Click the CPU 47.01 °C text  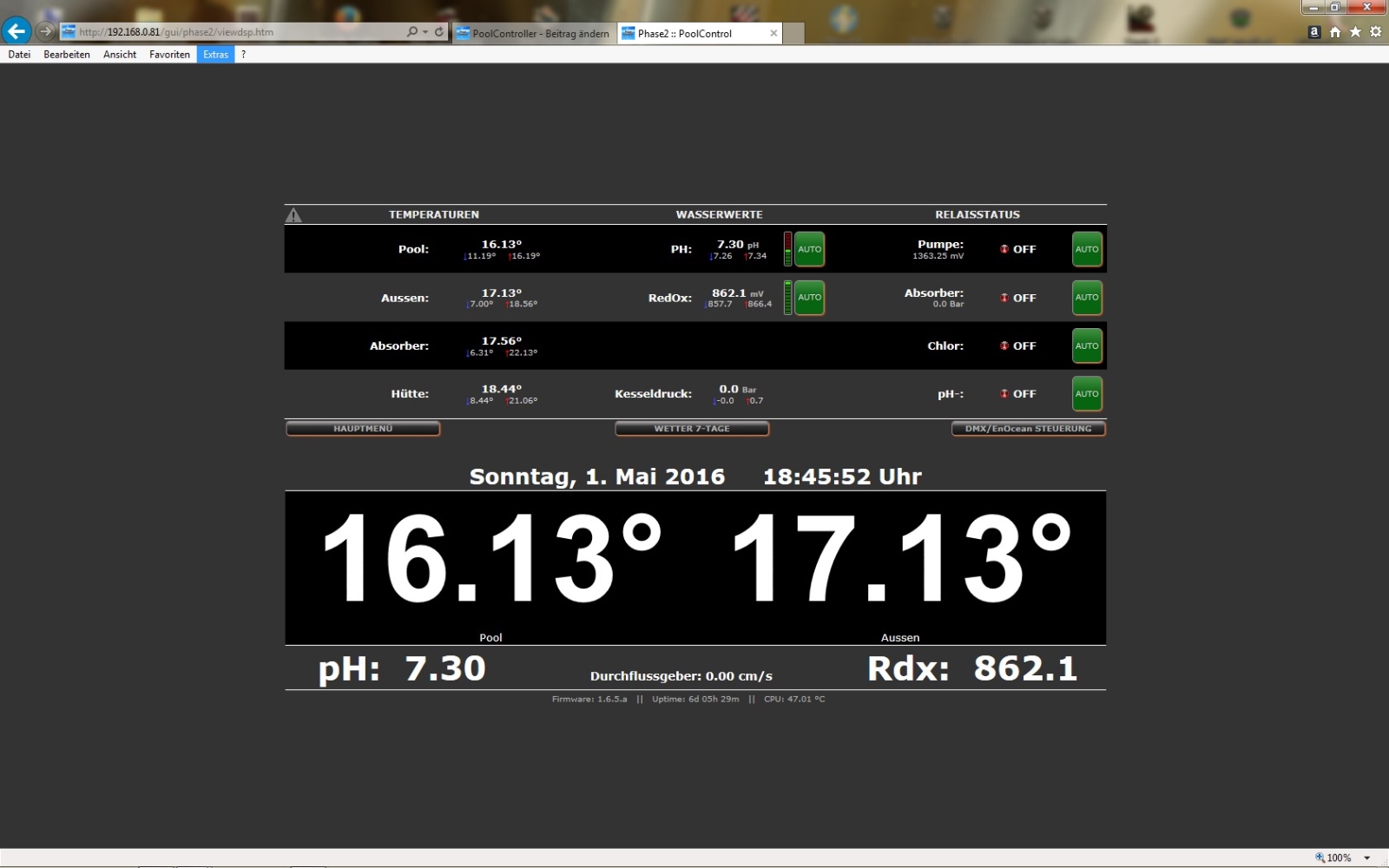pyautogui.click(x=794, y=699)
